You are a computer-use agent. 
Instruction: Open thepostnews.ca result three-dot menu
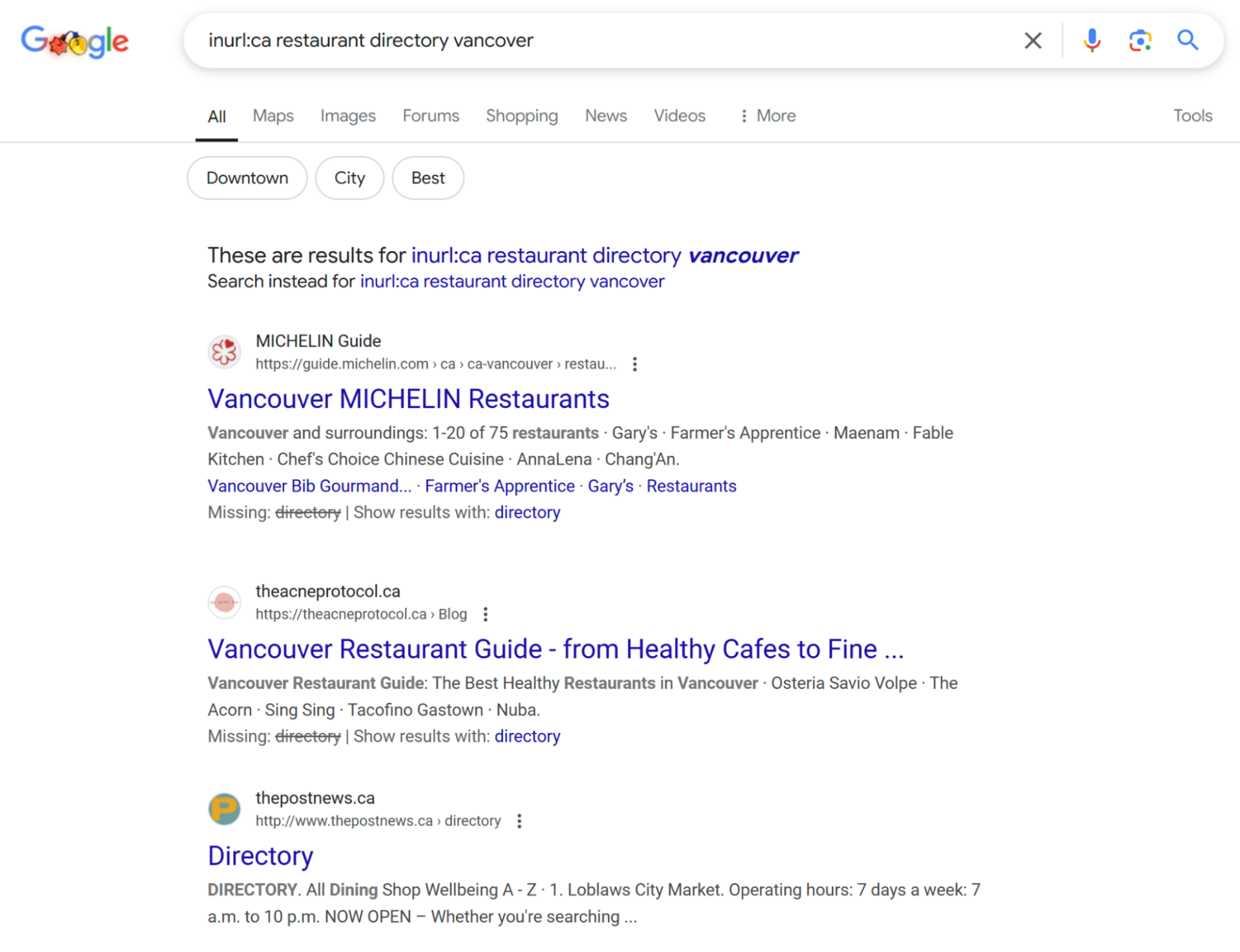coord(519,821)
